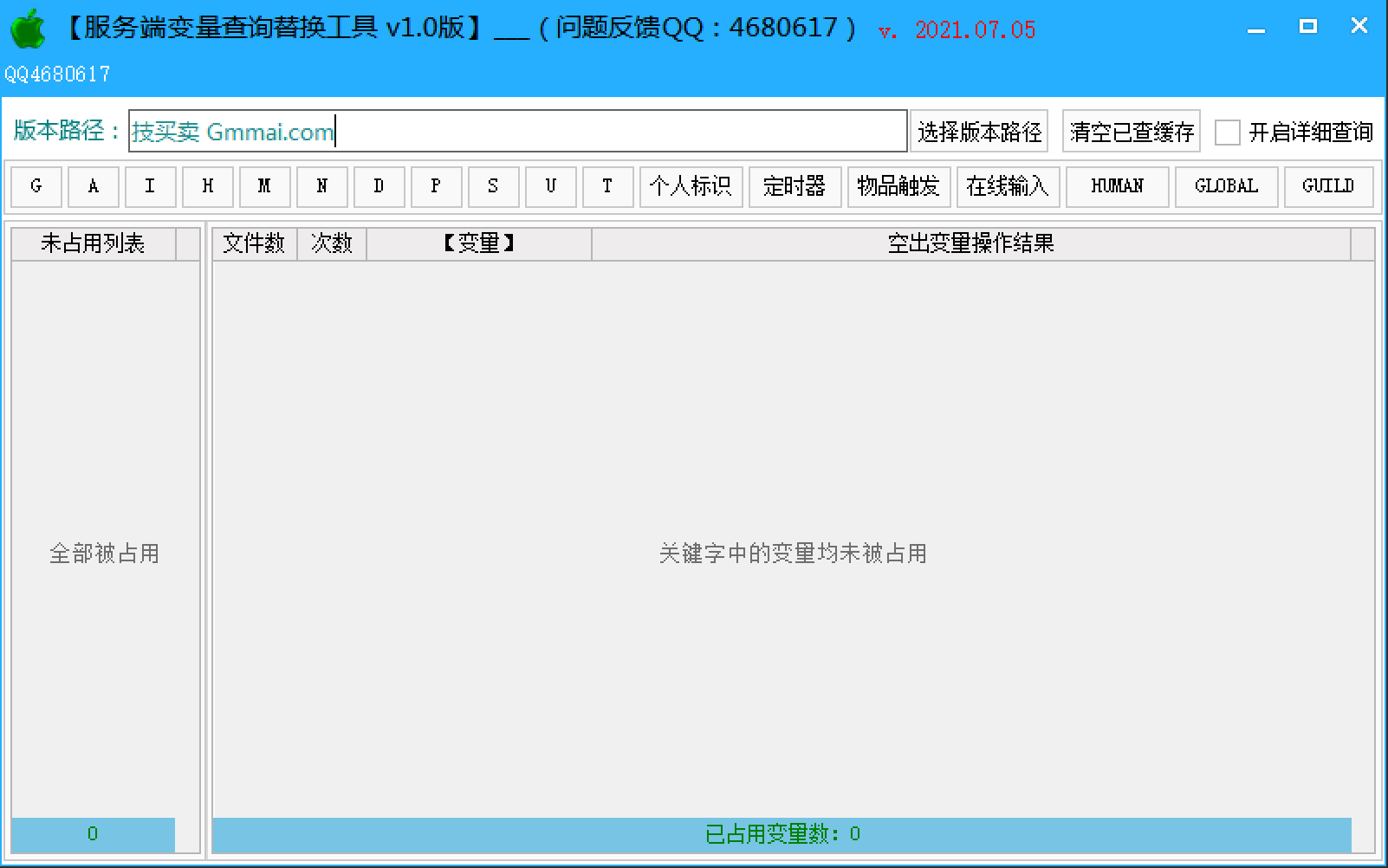
Task: Query GUILD variables
Action: click(1328, 186)
